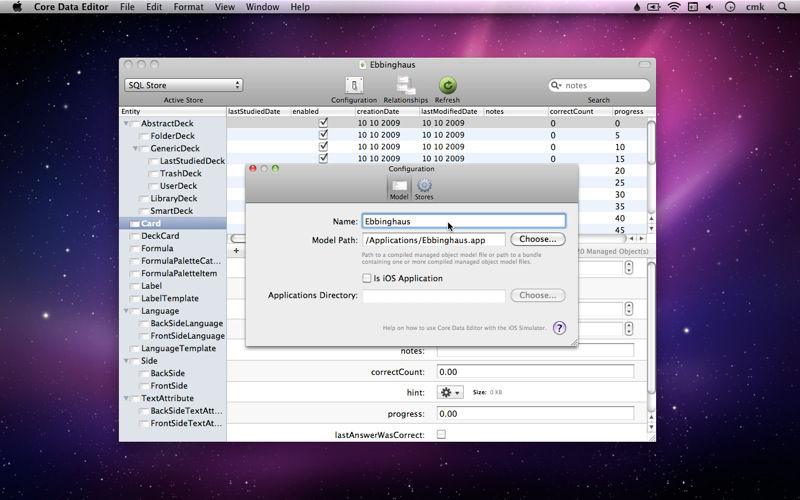Viewport: 800px width, 500px height.
Task: Toggle the Is iOS Application checkbox
Action: 366,278
